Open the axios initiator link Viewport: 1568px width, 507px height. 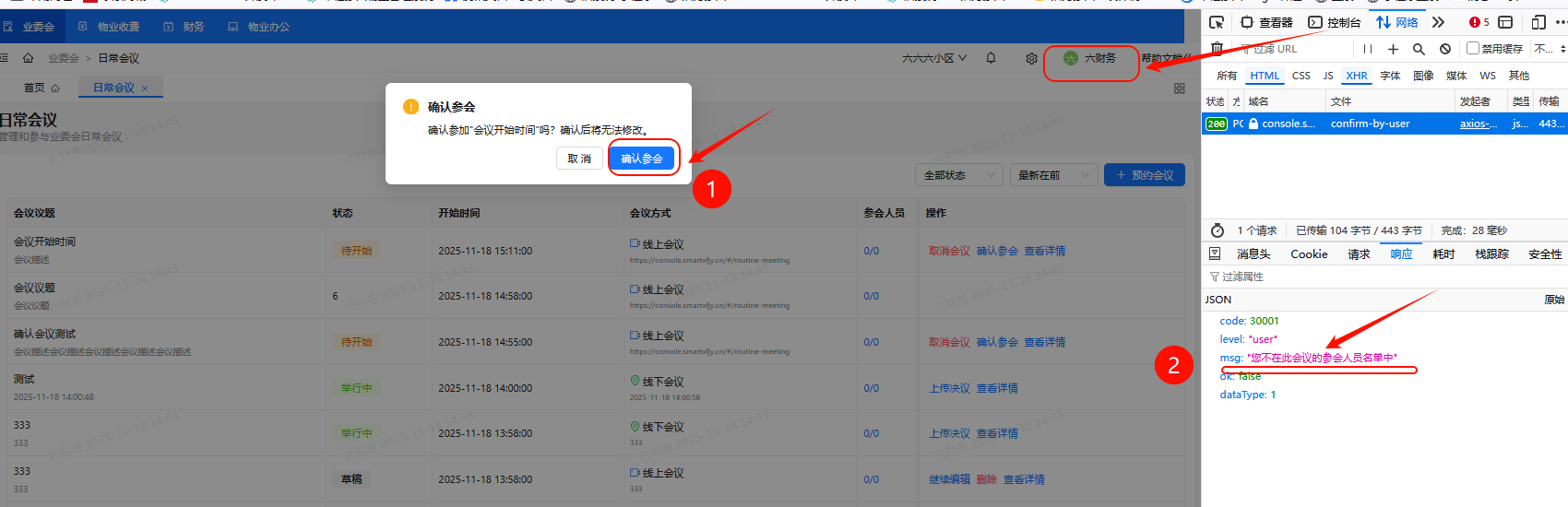[1479, 124]
